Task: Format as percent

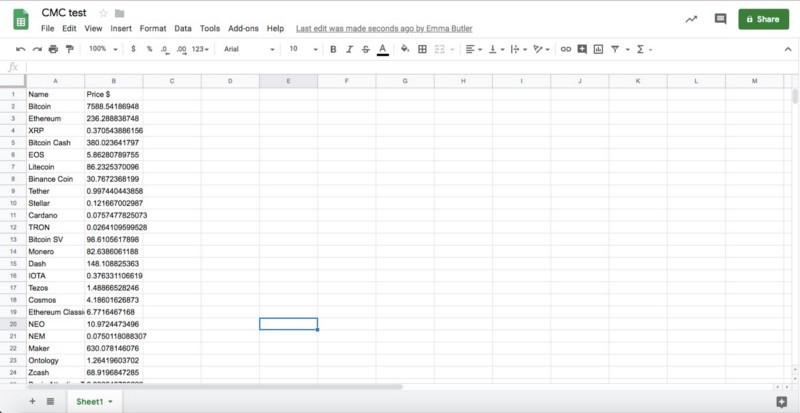Action: point(149,49)
